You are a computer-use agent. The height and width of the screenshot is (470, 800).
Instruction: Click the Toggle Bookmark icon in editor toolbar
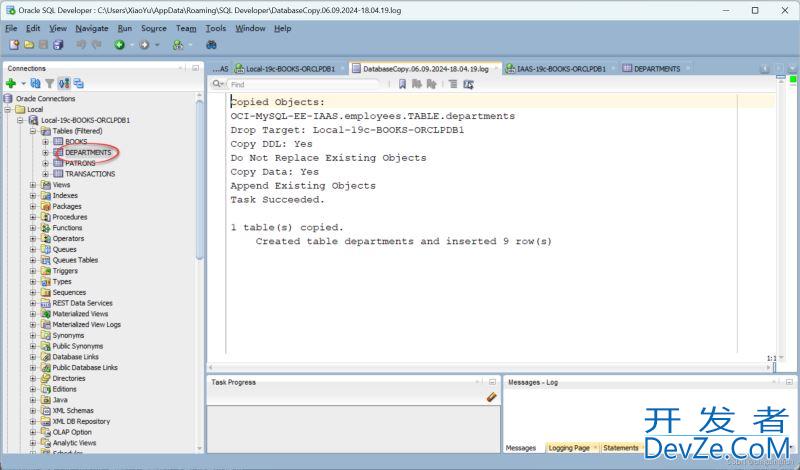[403, 84]
